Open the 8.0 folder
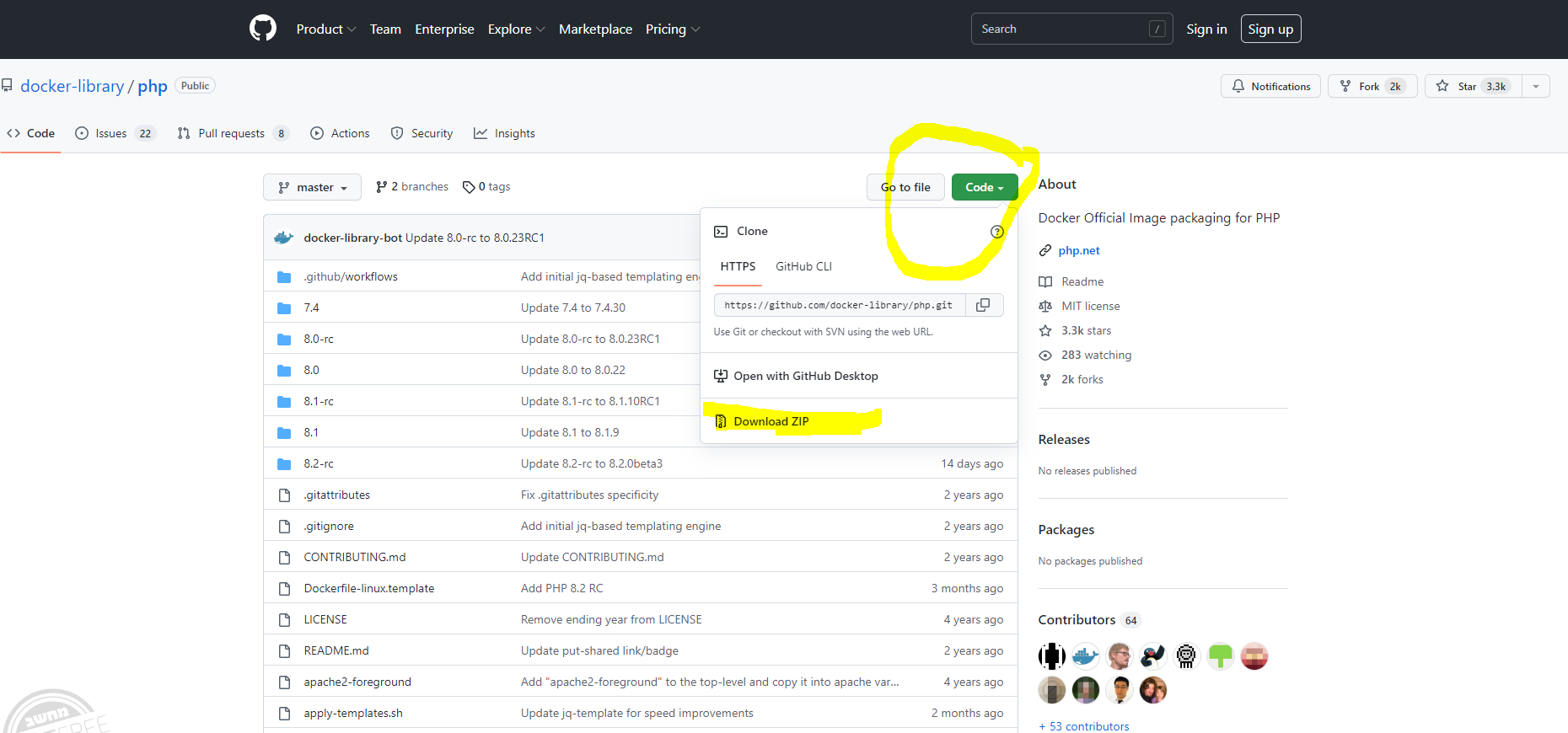1568x733 pixels. (x=311, y=370)
